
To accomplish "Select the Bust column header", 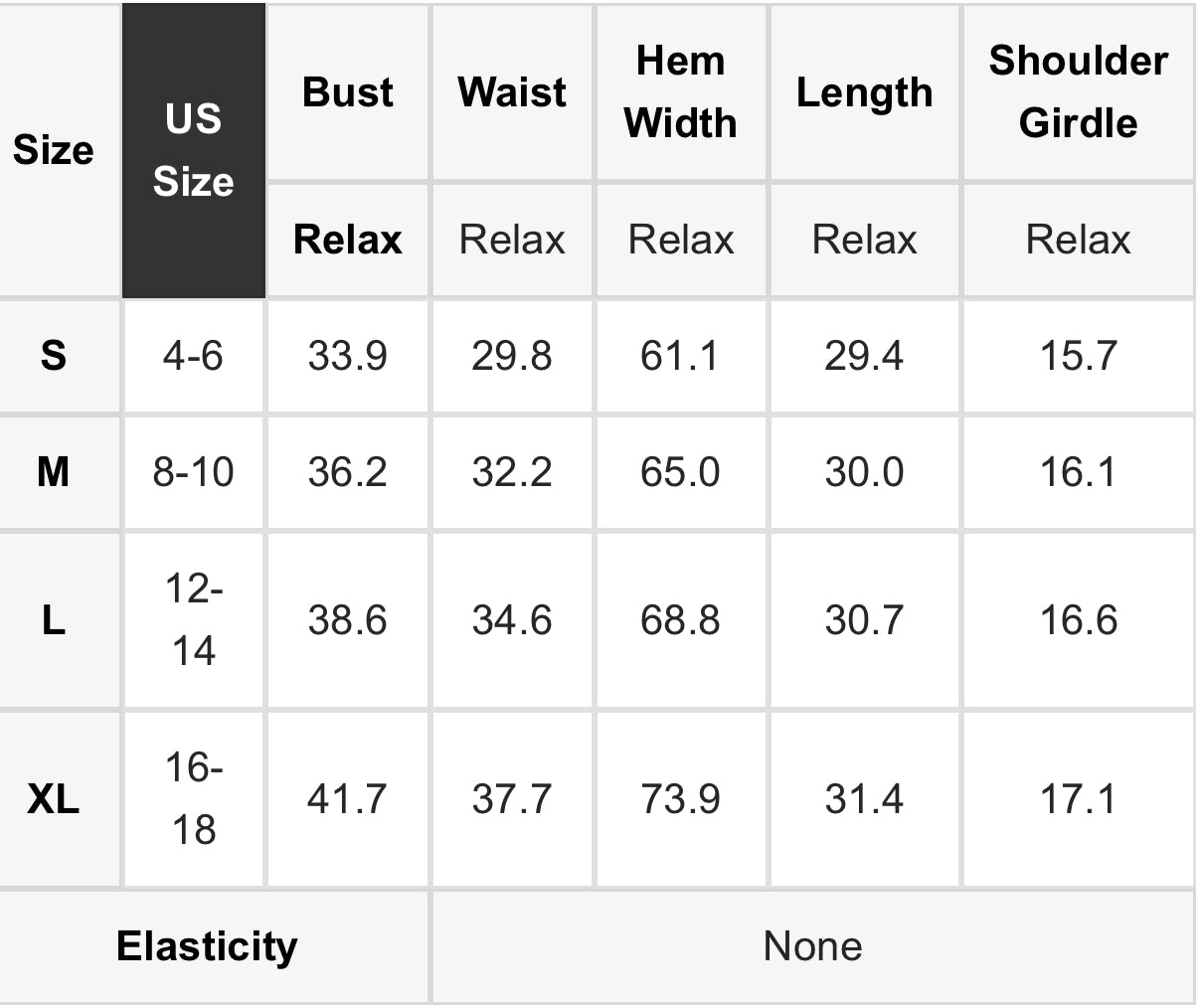I will [x=348, y=92].
